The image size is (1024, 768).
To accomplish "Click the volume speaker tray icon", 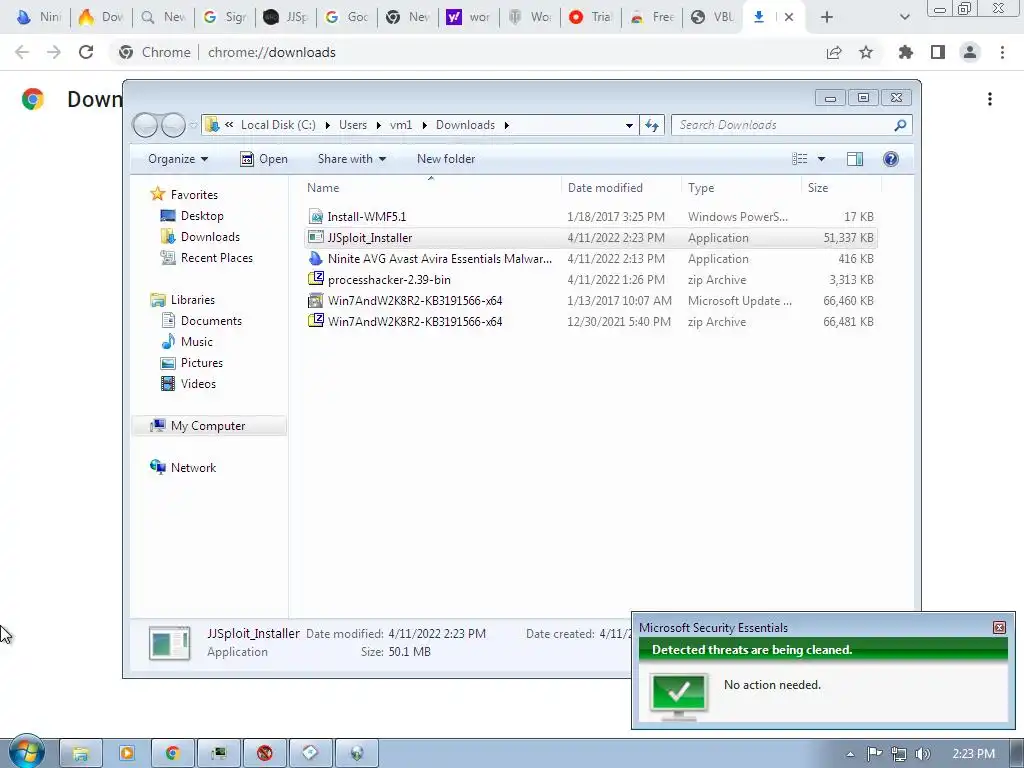I will pyautogui.click(x=922, y=754).
